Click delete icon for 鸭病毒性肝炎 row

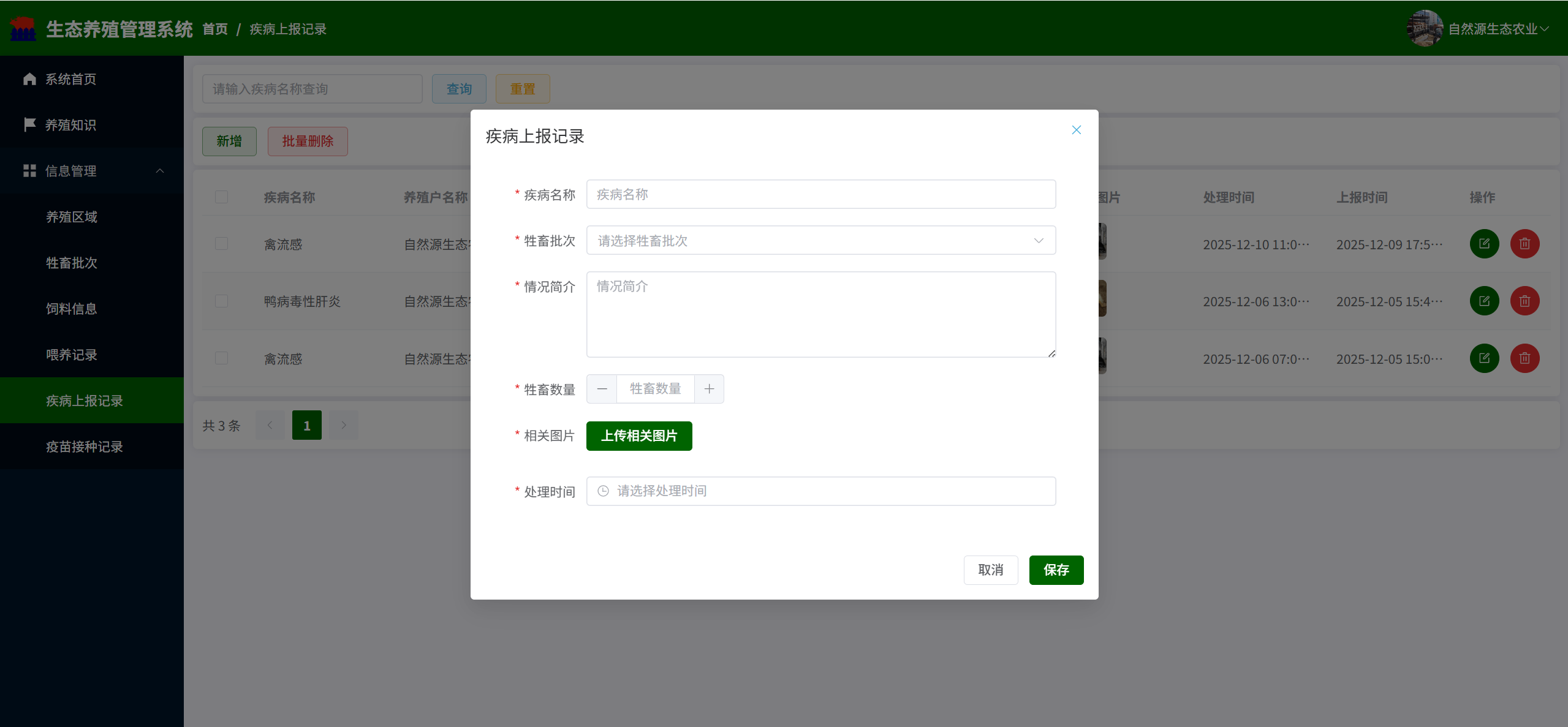[x=1524, y=301]
